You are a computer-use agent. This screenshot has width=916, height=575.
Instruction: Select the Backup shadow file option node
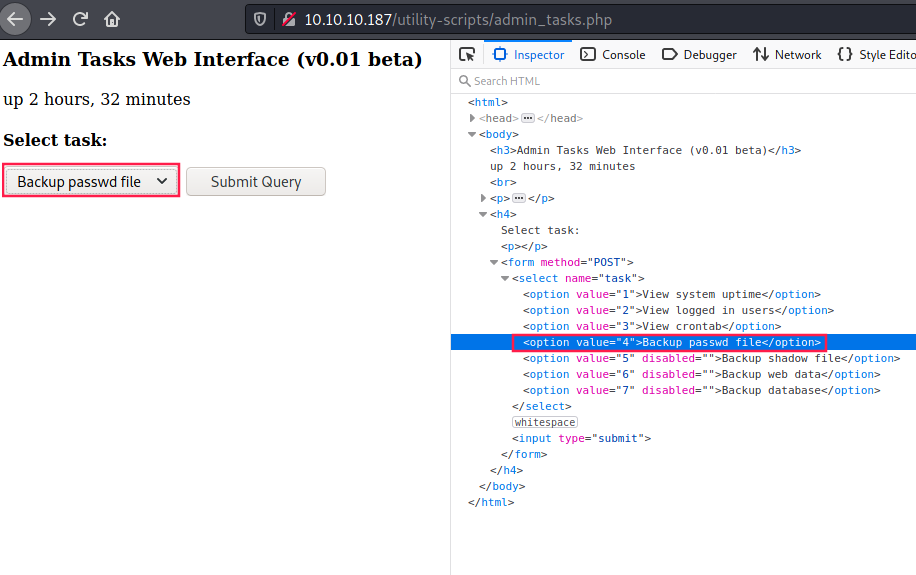click(710, 358)
